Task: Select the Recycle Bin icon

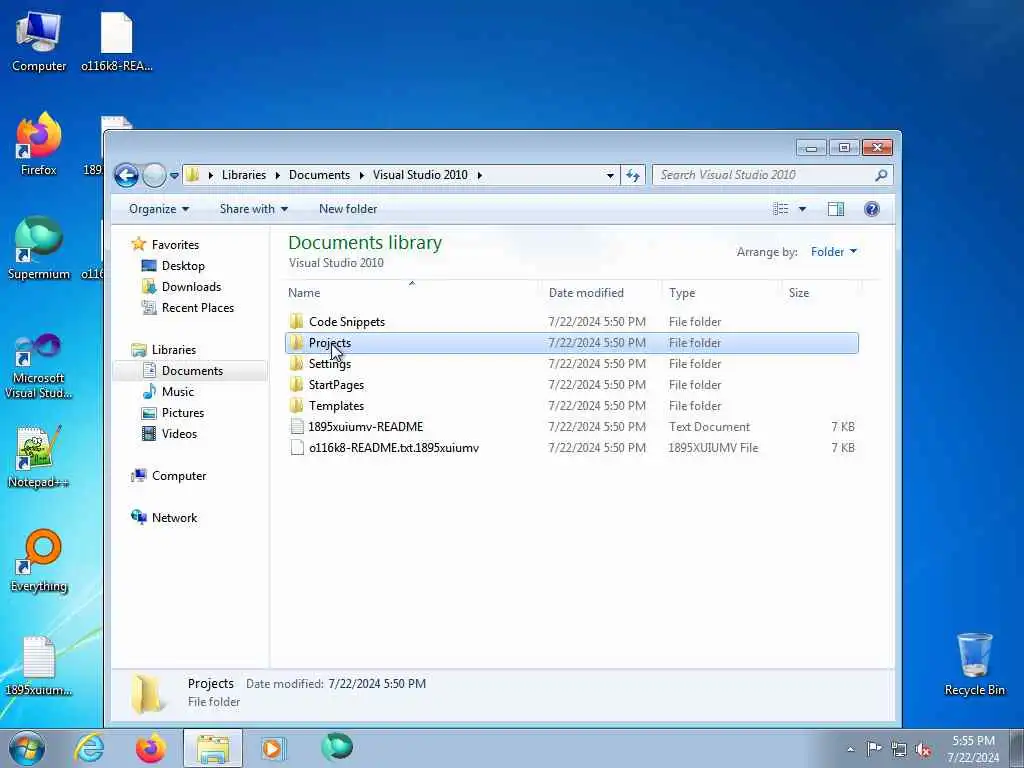Action: (x=974, y=665)
